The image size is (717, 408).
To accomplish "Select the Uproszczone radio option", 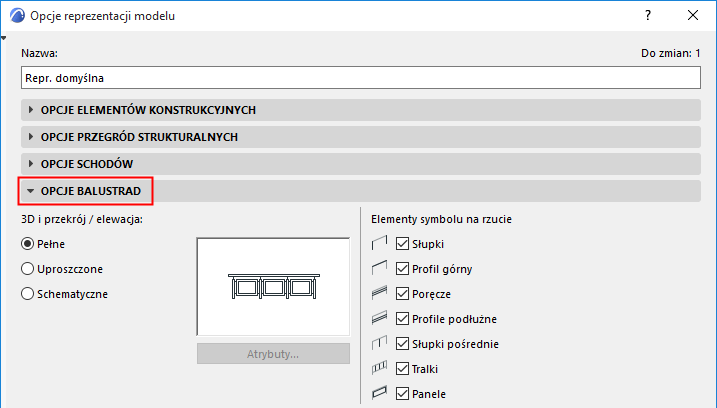I will tap(28, 269).
